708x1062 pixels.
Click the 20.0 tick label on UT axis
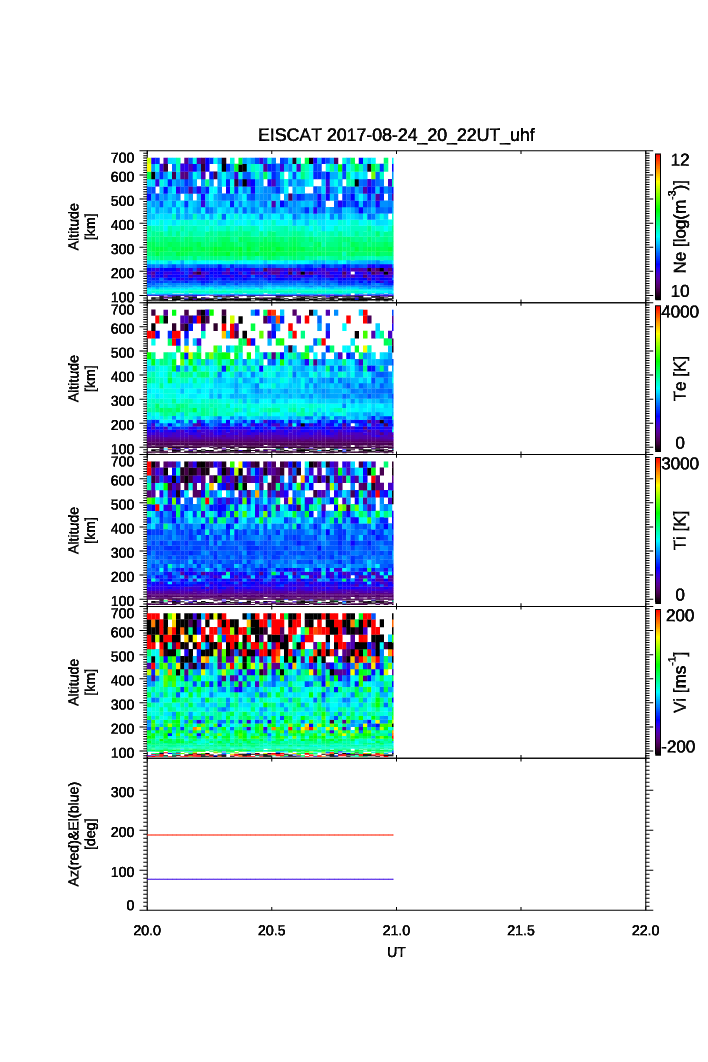pos(148,930)
